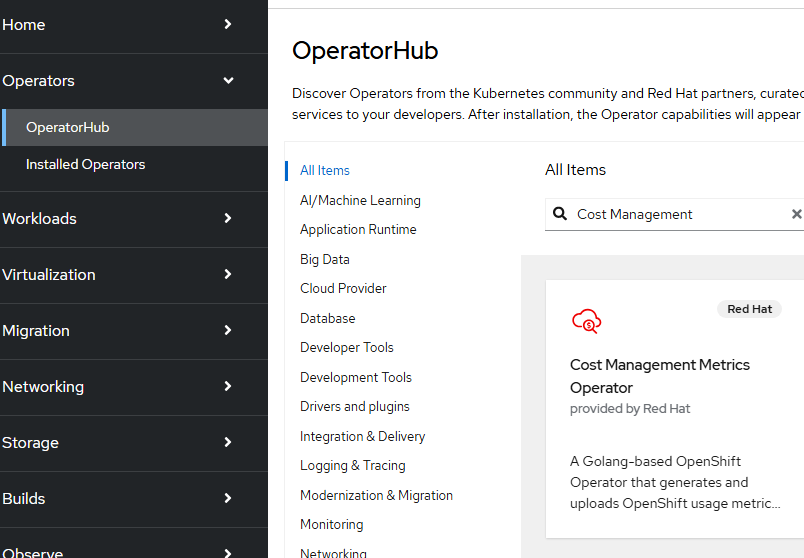Filter by Cloud Provider category

pyautogui.click(x=343, y=288)
